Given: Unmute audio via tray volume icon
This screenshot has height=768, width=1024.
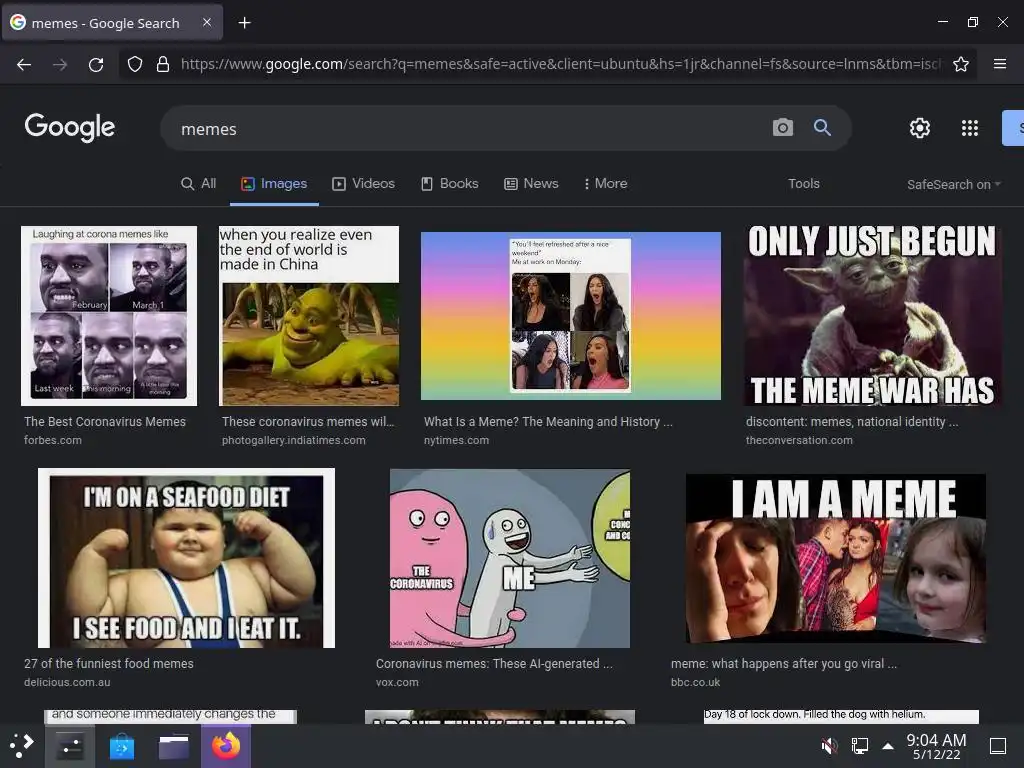Looking at the screenshot, I should (829, 745).
